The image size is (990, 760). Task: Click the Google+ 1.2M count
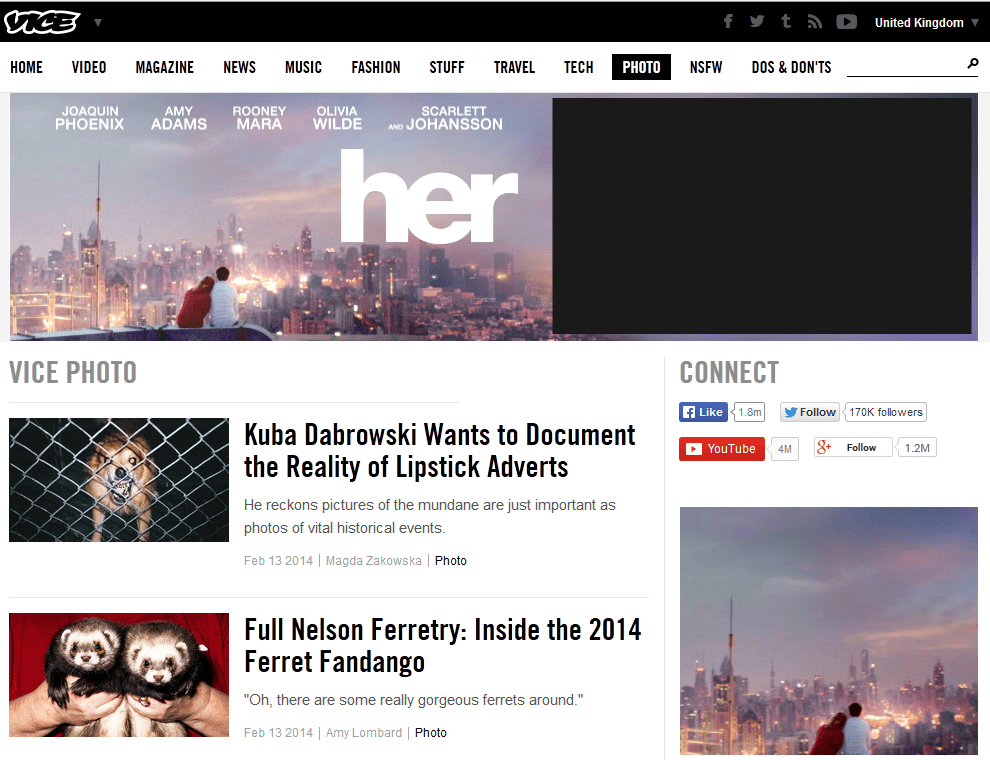[917, 448]
